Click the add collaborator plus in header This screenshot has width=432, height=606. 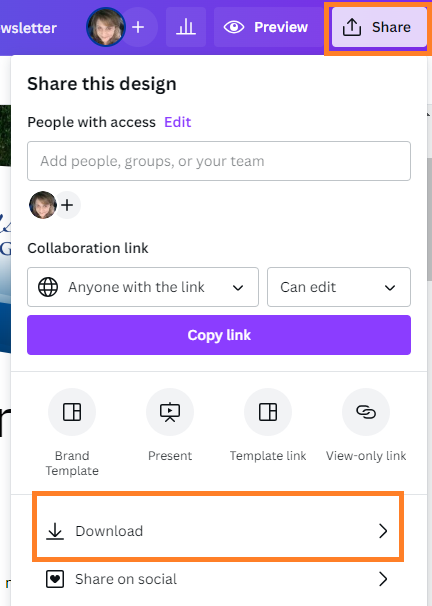[138, 27]
